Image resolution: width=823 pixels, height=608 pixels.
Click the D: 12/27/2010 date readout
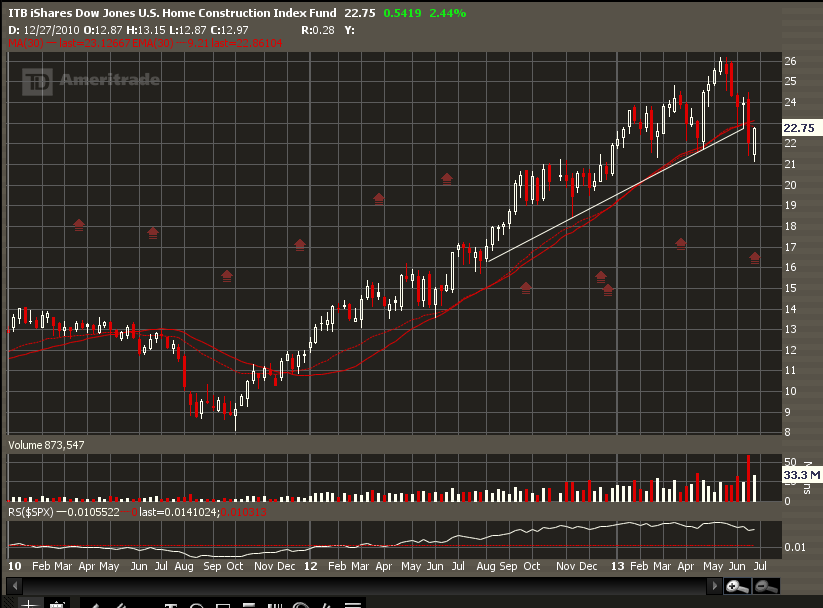click(x=44, y=30)
